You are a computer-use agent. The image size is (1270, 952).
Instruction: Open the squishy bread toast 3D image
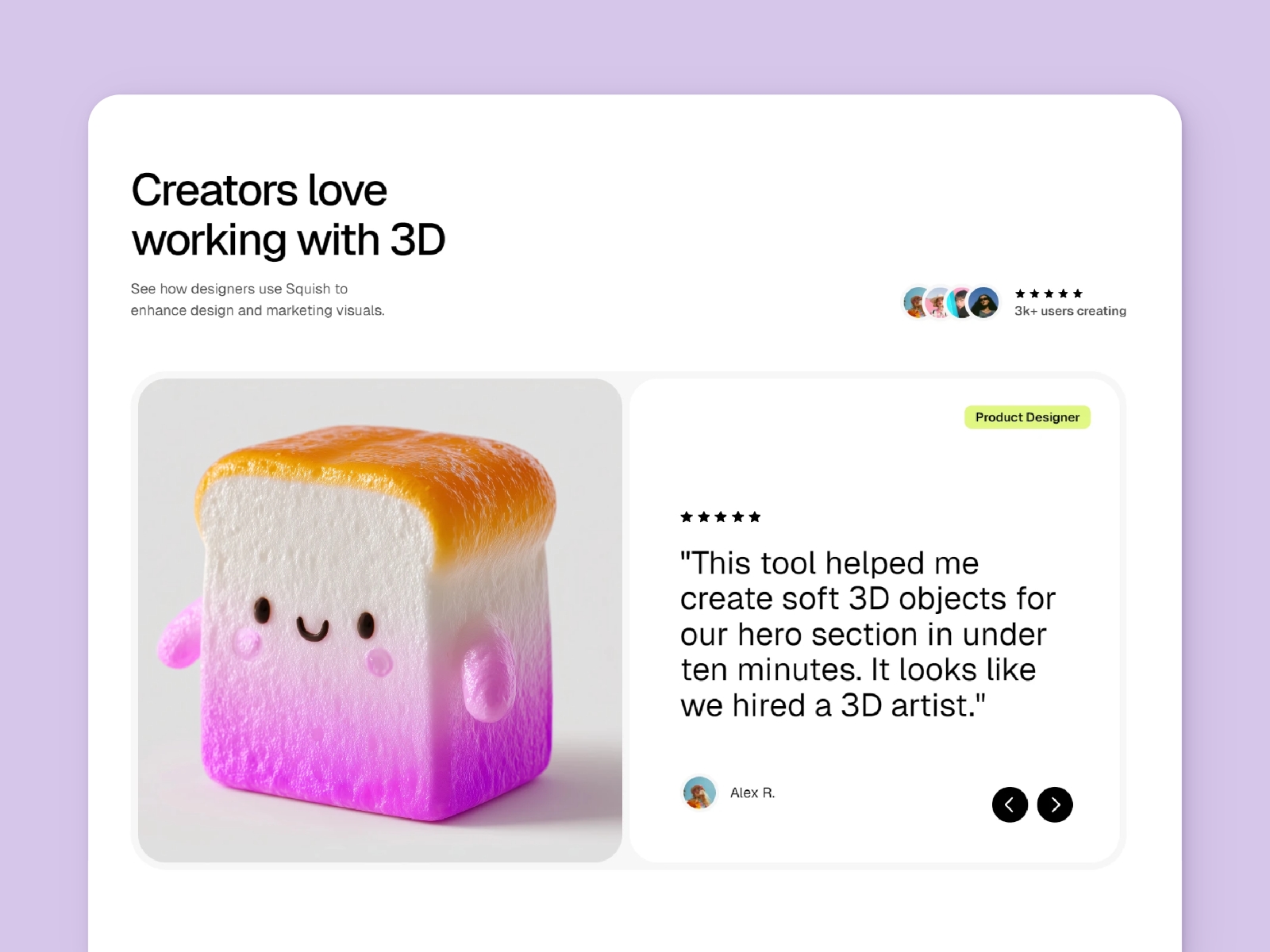click(380, 620)
